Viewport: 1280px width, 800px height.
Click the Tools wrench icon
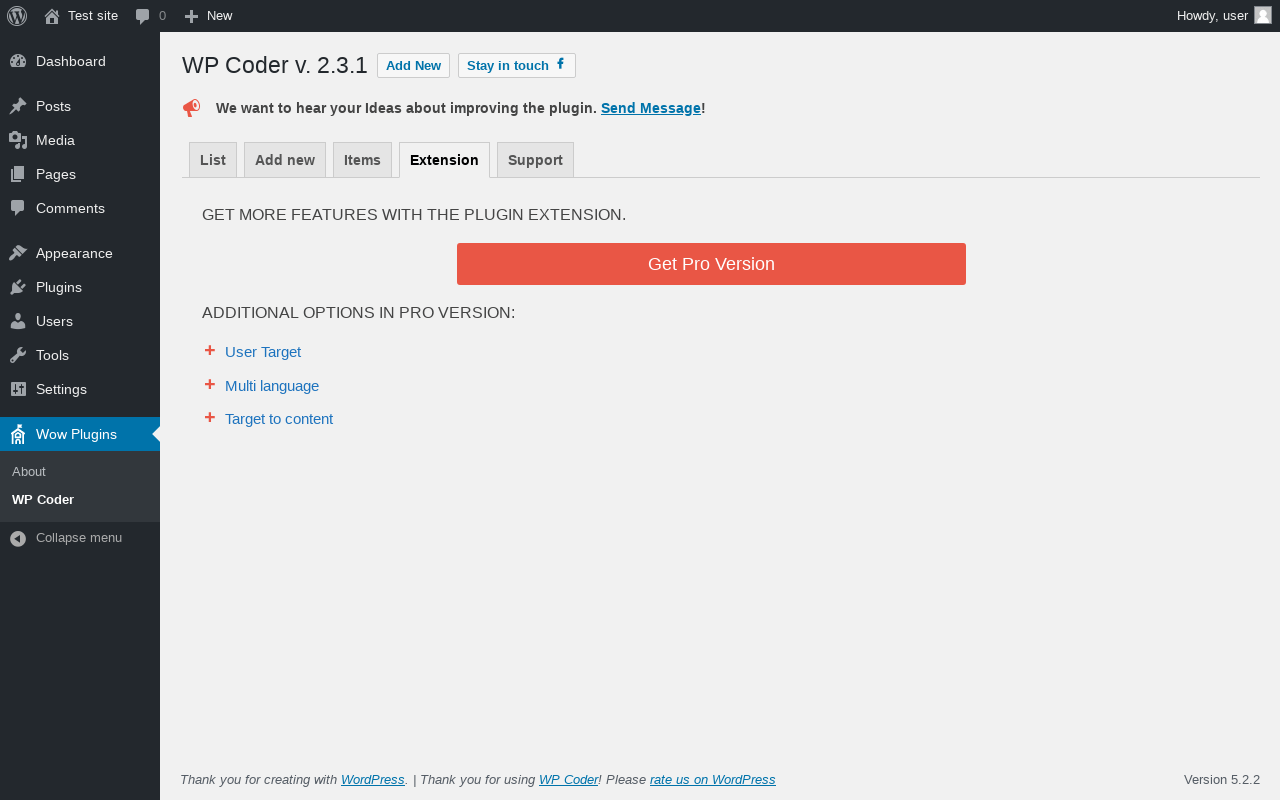[18, 355]
